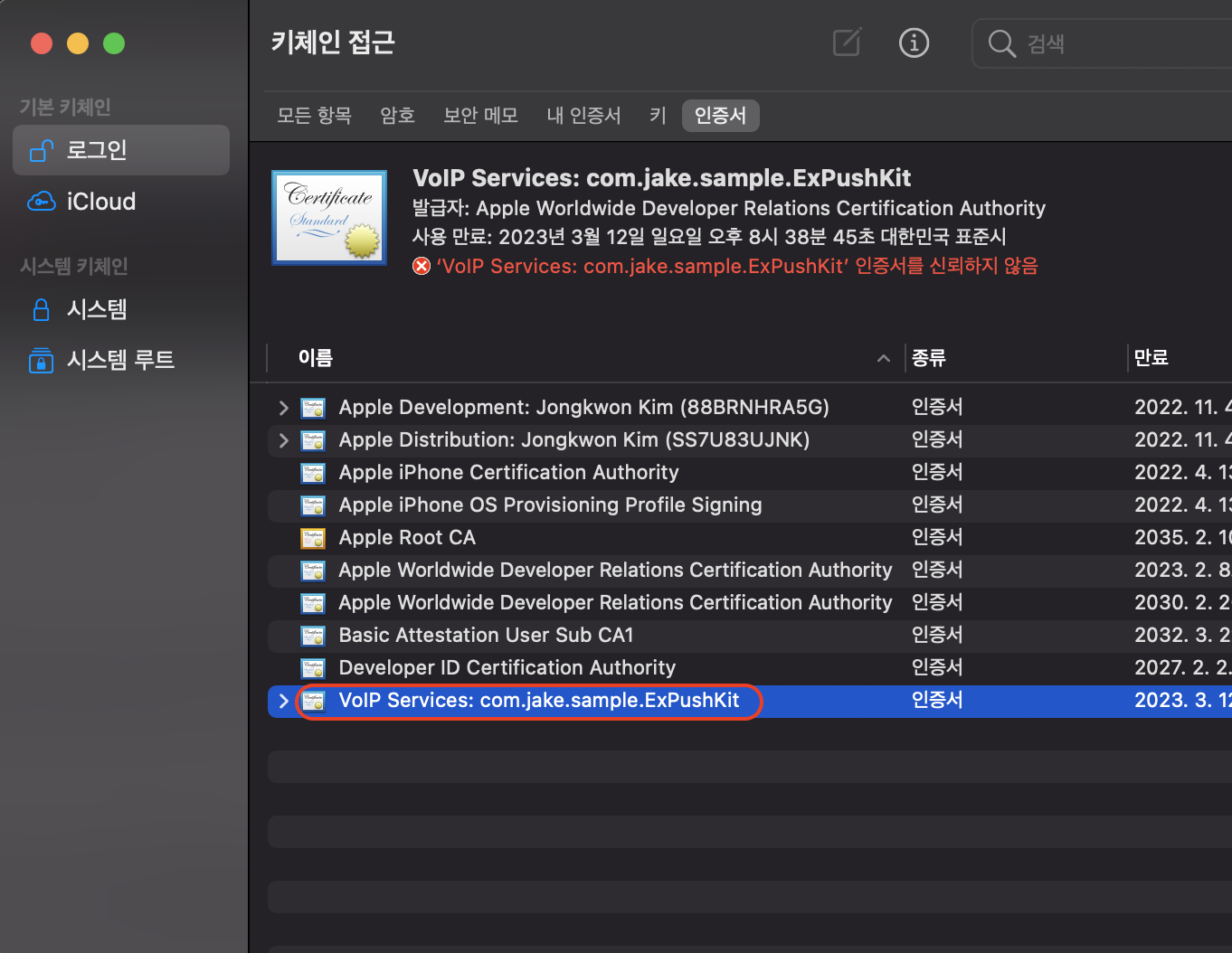Click the 검색 search field
Screen dimensions: 1232x953
point(1102,43)
